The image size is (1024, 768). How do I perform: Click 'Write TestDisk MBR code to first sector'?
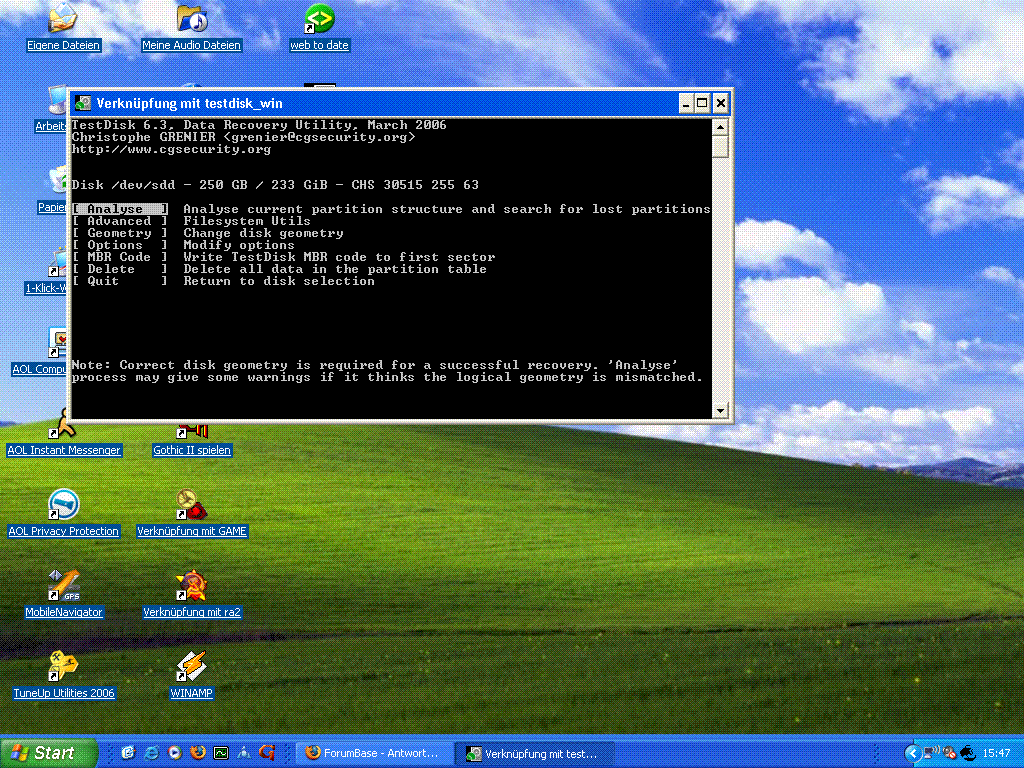coord(339,257)
